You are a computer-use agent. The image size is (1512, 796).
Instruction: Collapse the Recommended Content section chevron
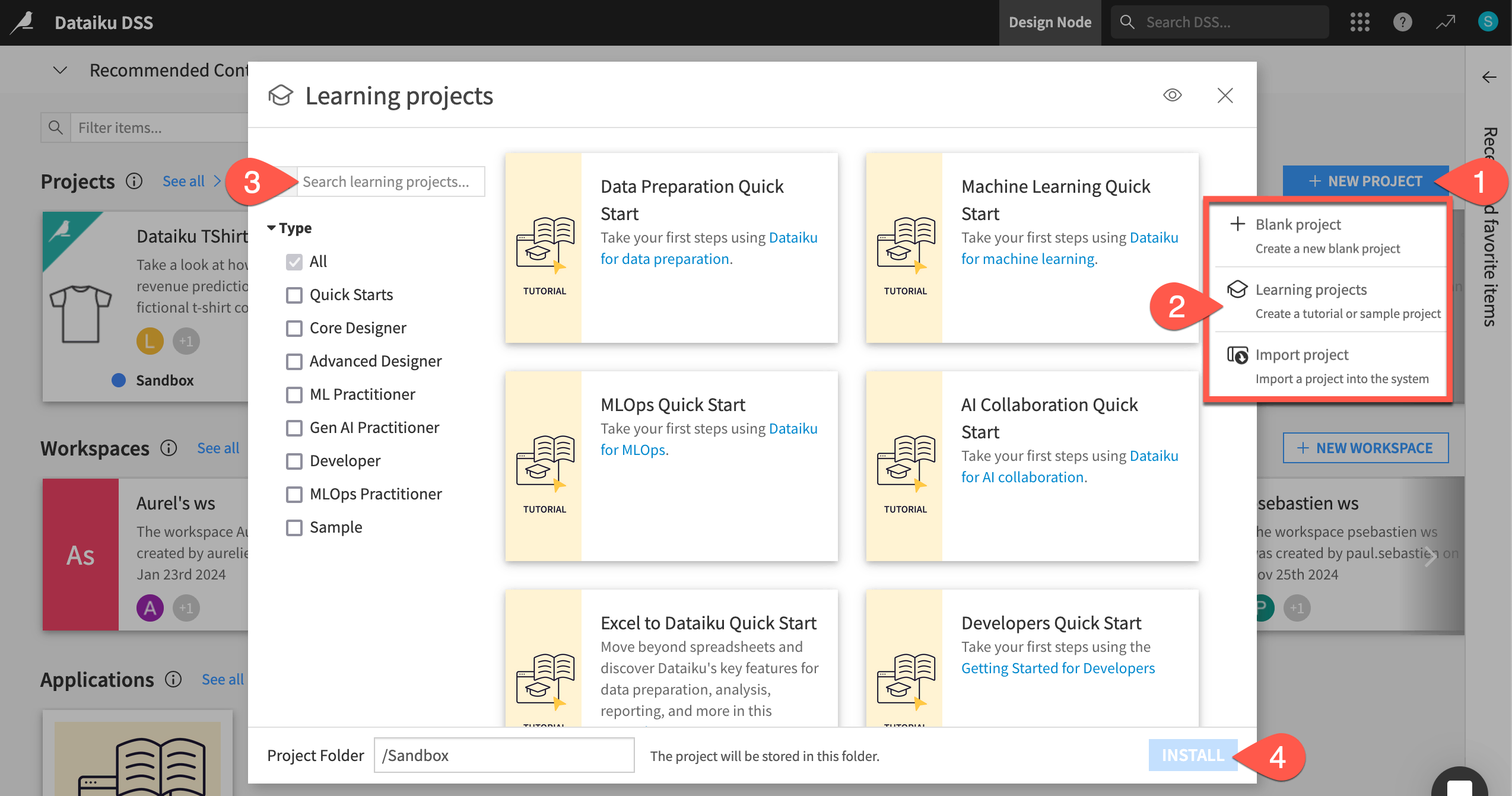tap(60, 70)
